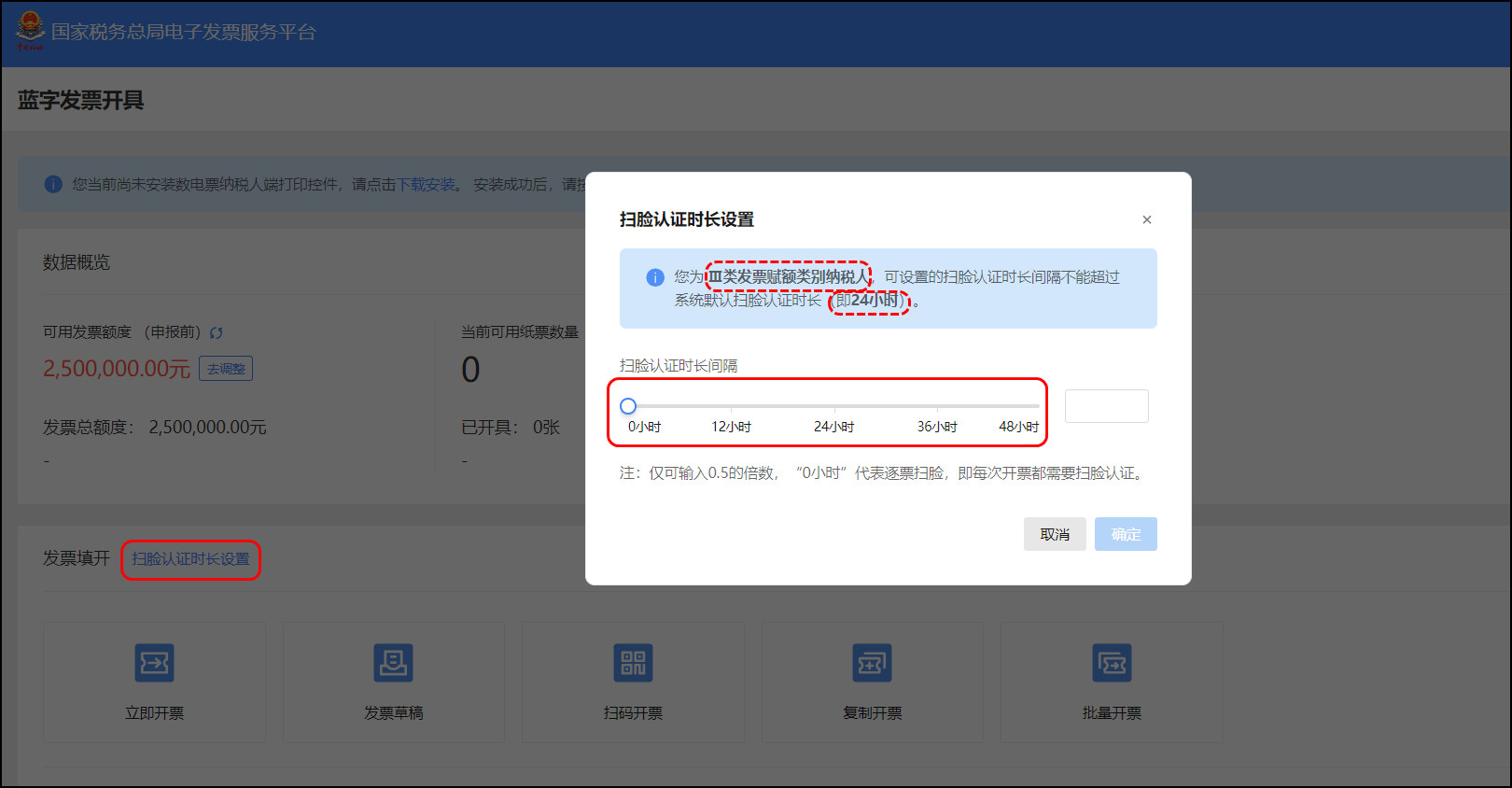This screenshot has height=788, width=1512.
Task: Open the 批量开票 batch invoicing icon
Action: pyautogui.click(x=1112, y=663)
